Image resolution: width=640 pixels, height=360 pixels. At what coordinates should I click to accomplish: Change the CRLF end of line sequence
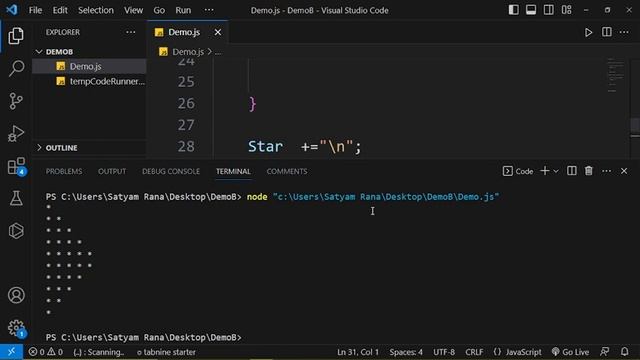(x=474, y=352)
